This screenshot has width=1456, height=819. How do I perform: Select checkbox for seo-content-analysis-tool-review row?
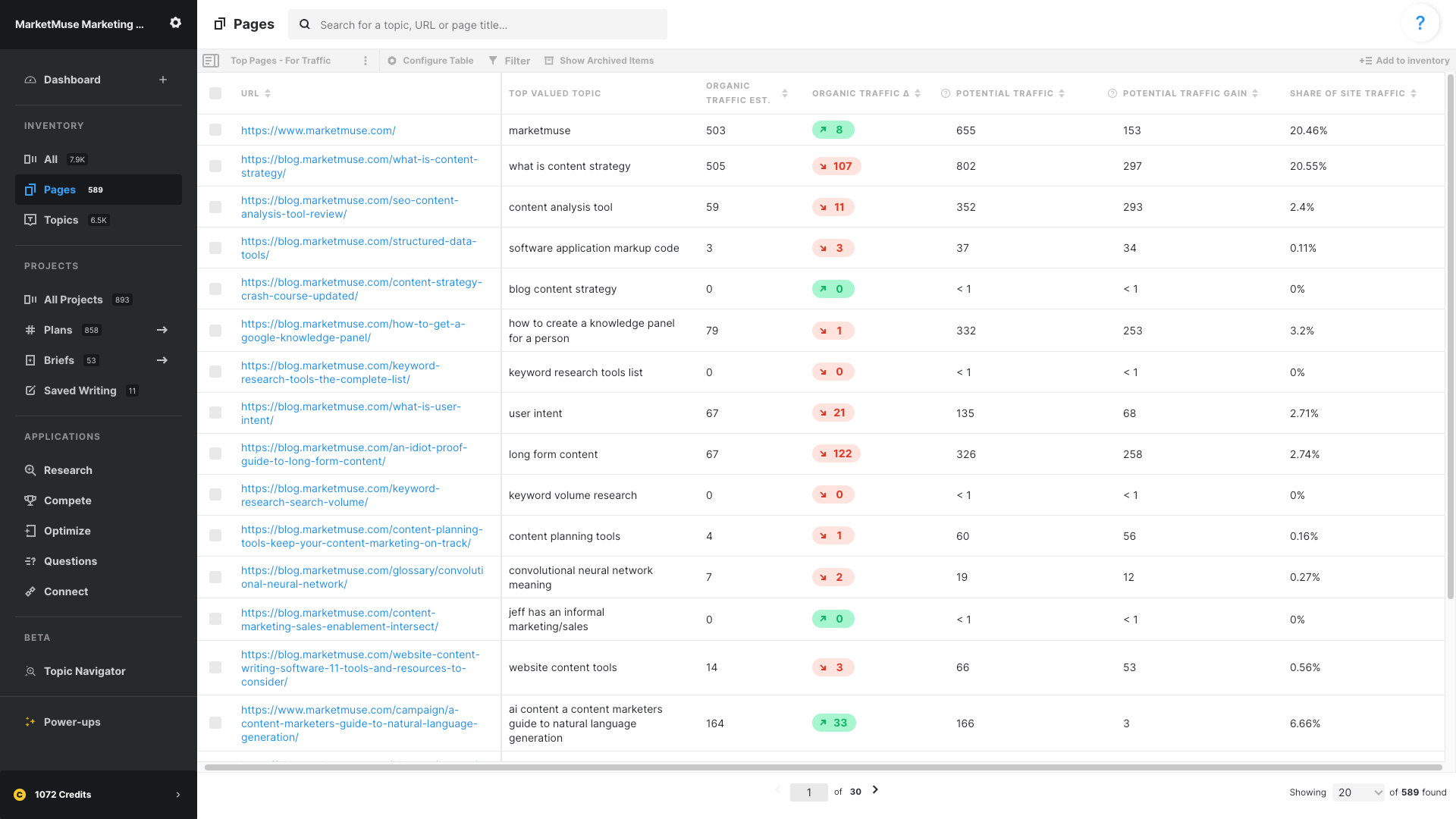tap(215, 207)
